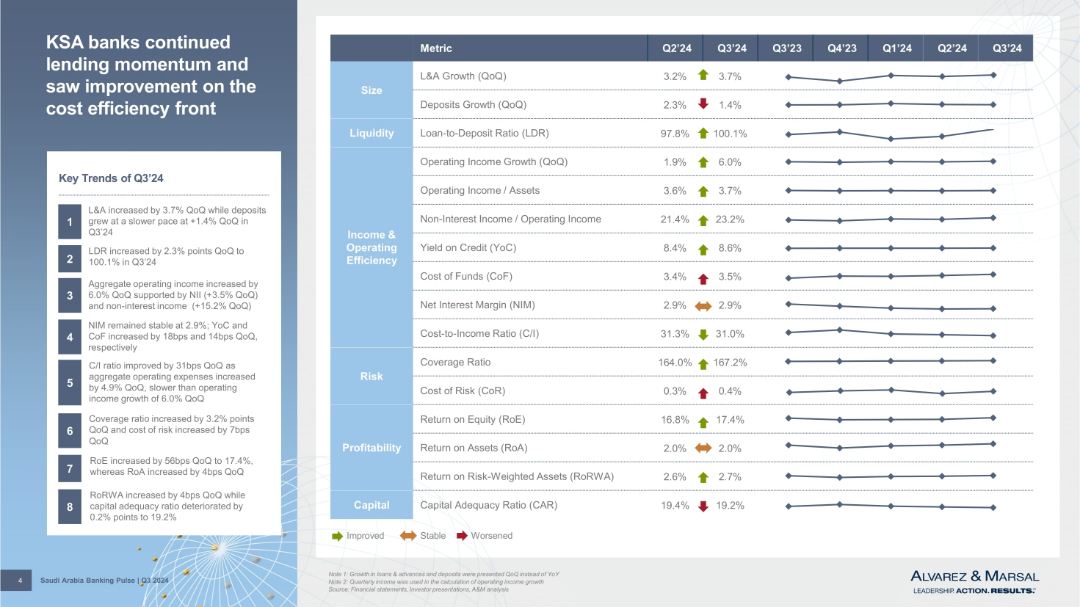
Task: Click the green arrow in Yield on Credit row
Action: click(x=703, y=249)
